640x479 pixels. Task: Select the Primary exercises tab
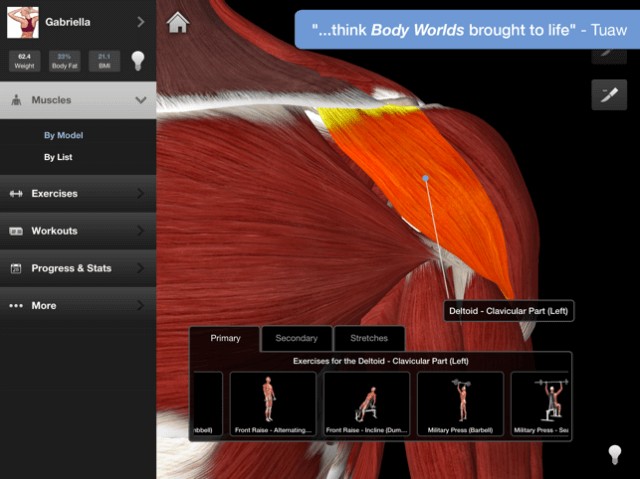tap(225, 339)
